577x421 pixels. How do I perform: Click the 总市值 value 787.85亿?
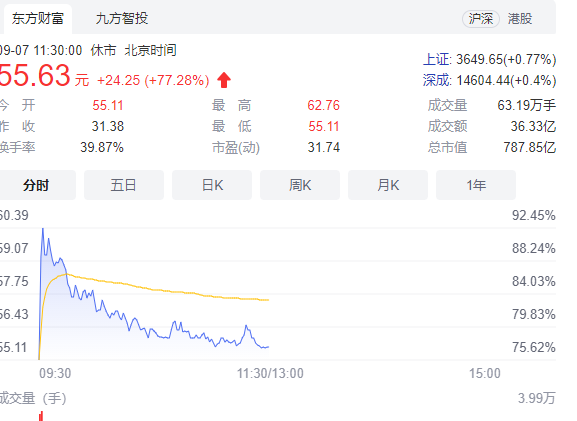530,148
